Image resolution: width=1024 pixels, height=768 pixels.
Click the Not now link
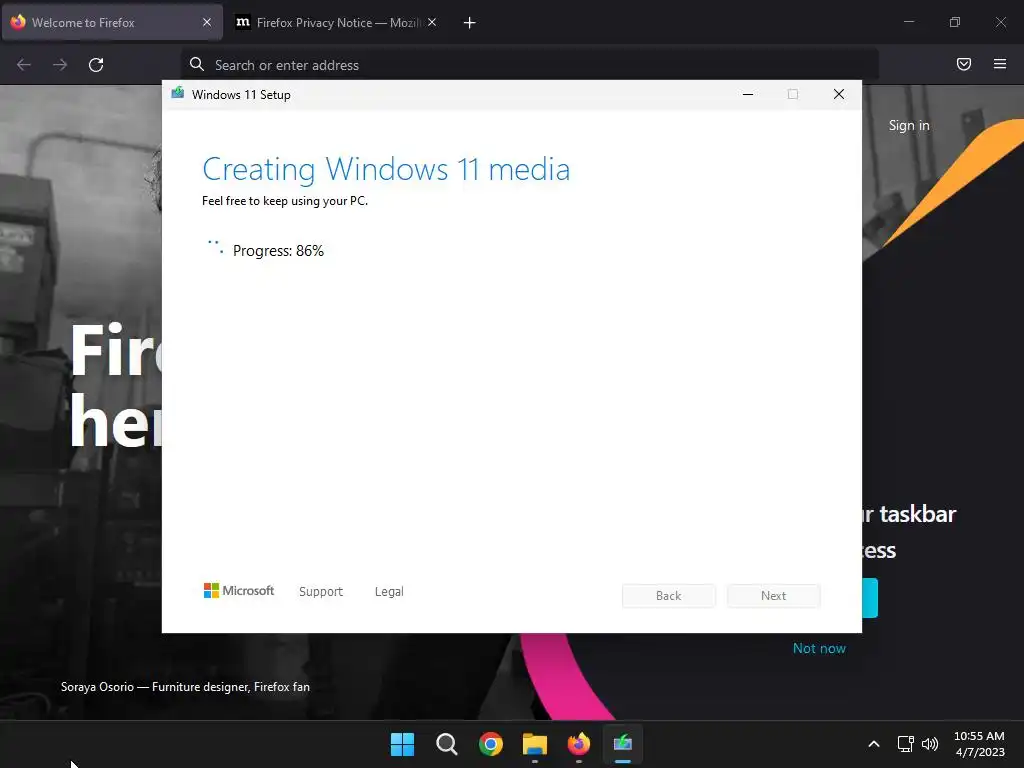tap(819, 648)
